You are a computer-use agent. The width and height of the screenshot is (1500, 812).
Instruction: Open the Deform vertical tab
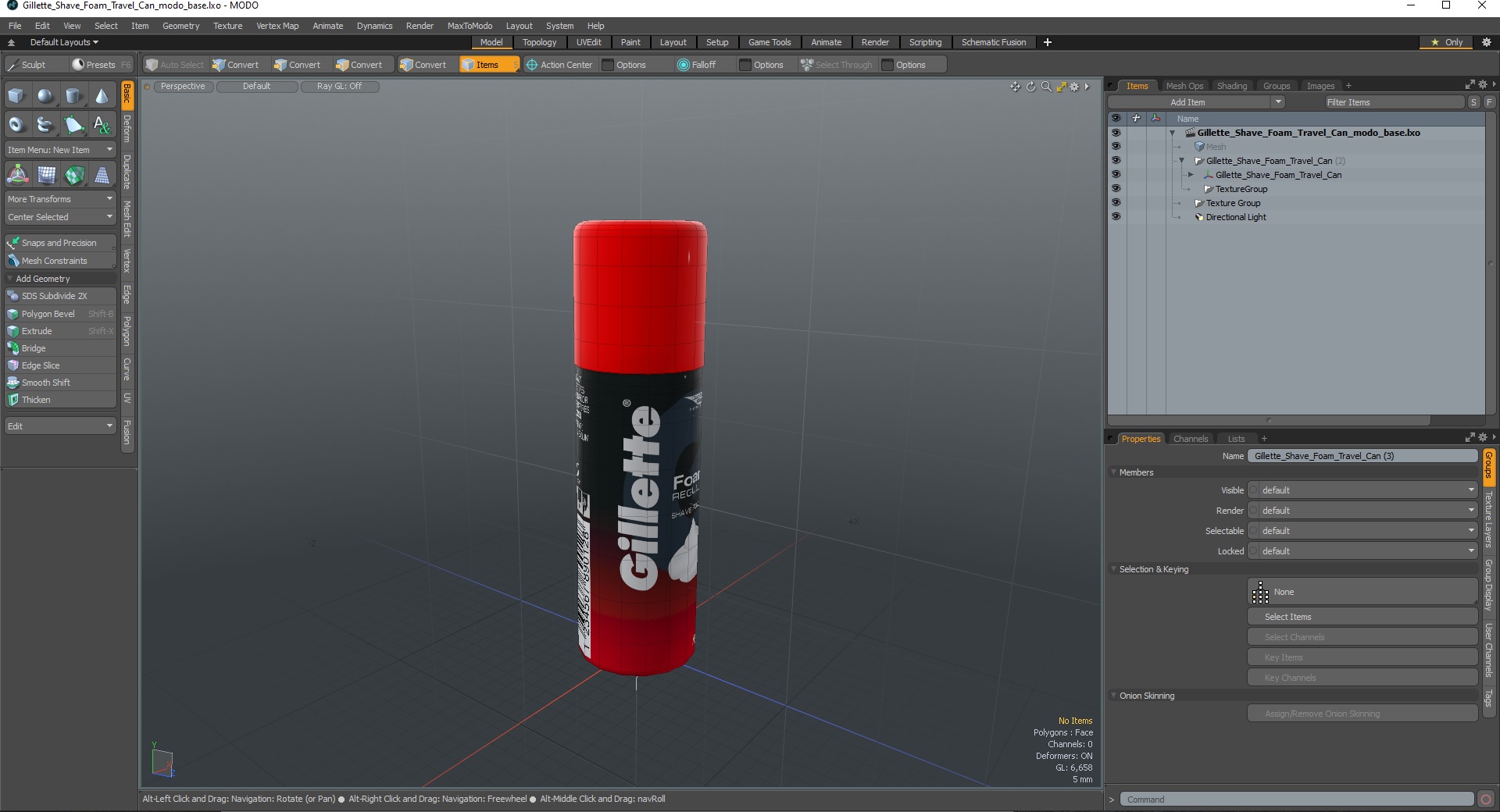127,130
